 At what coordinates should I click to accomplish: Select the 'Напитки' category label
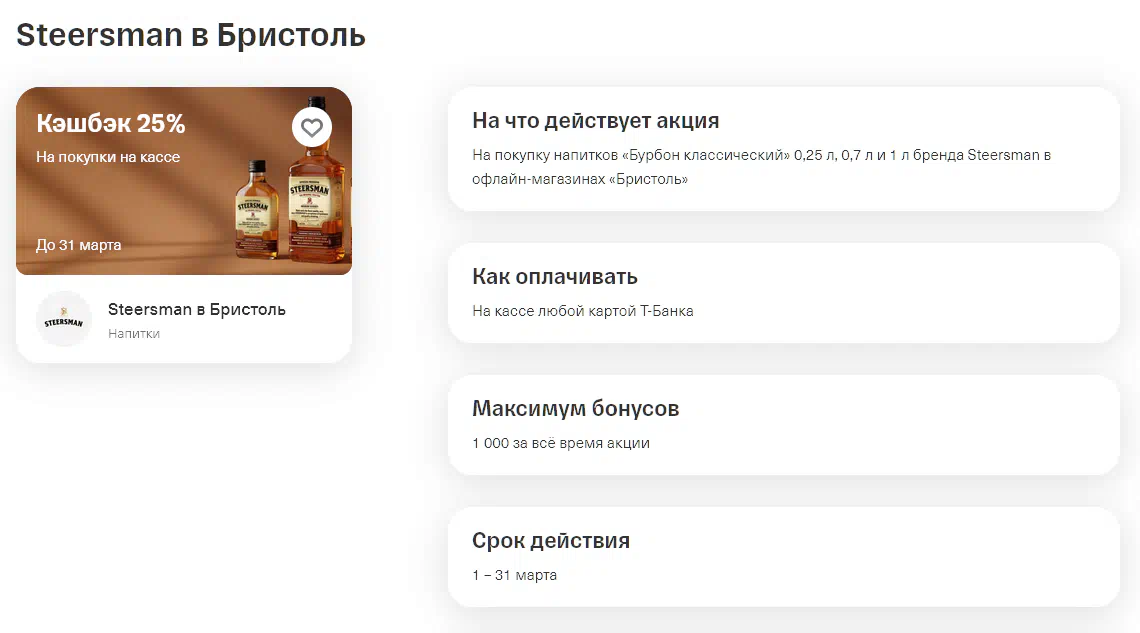point(134,334)
